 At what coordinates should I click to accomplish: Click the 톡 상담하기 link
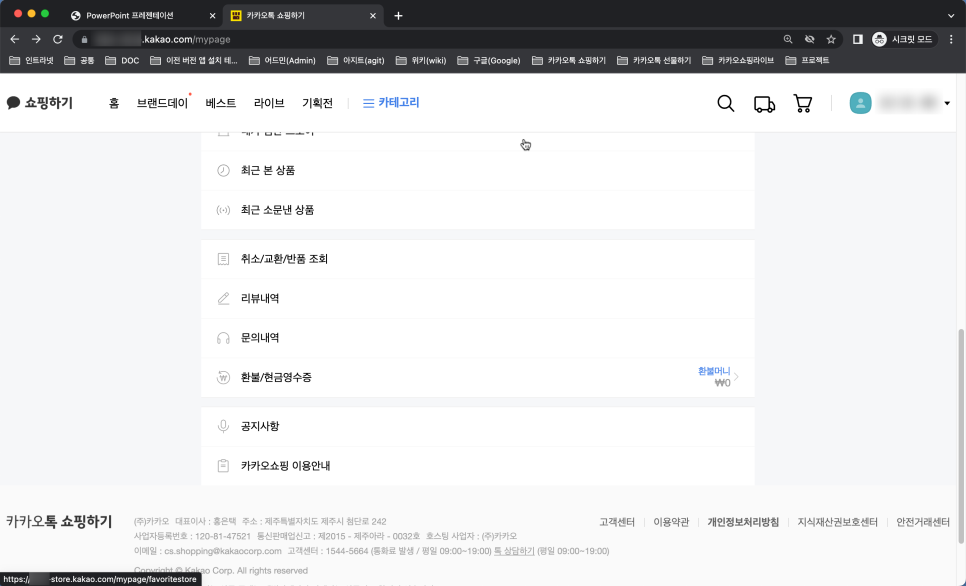point(514,551)
